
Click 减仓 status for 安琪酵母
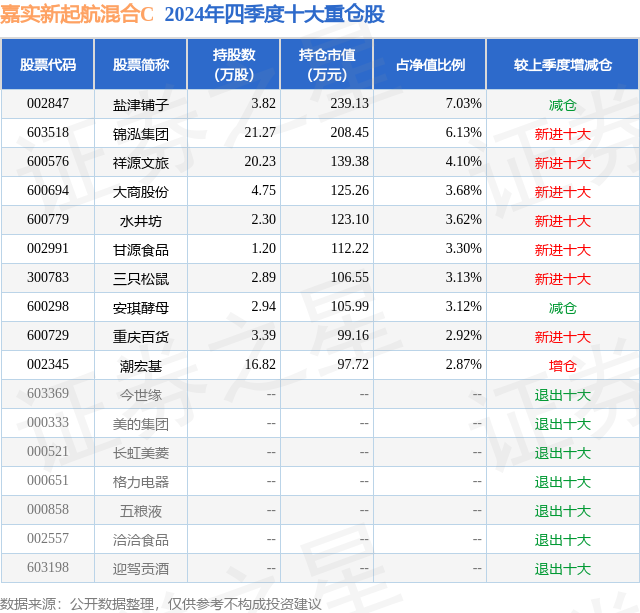click(562, 308)
